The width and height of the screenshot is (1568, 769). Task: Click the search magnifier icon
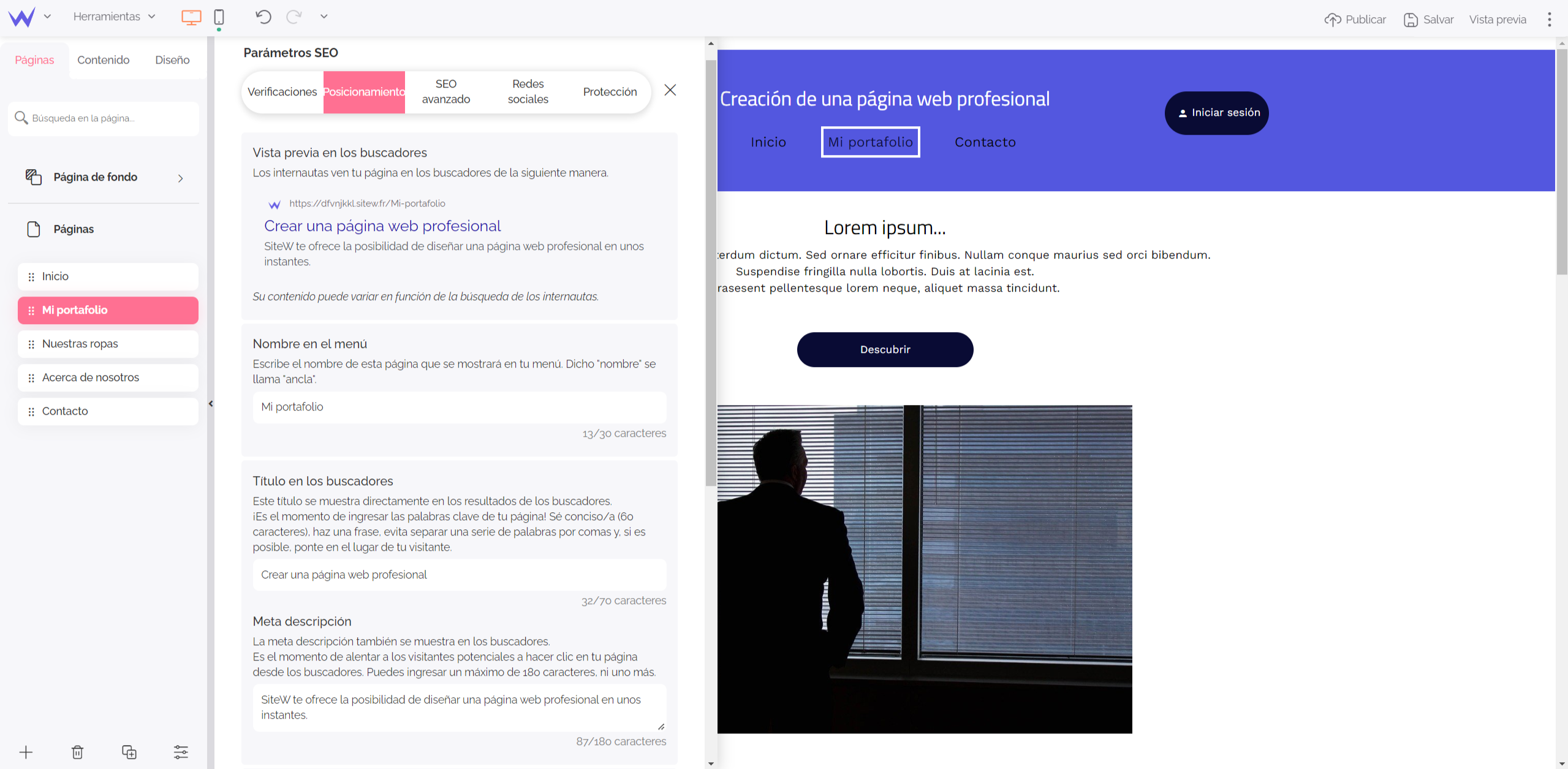coord(21,118)
